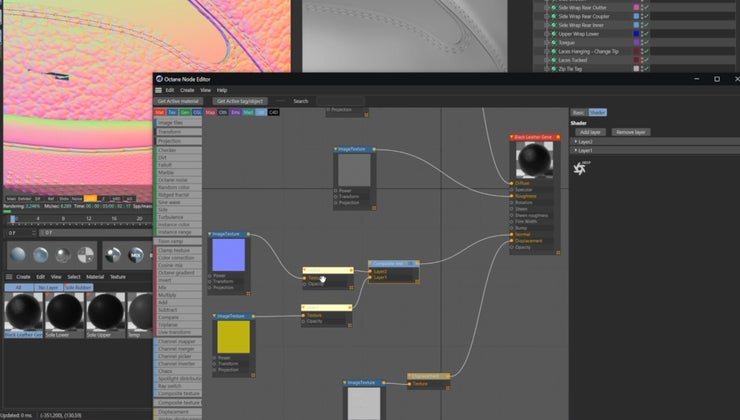Click Add layer button
Screen dimensions: 740x420
point(590,132)
